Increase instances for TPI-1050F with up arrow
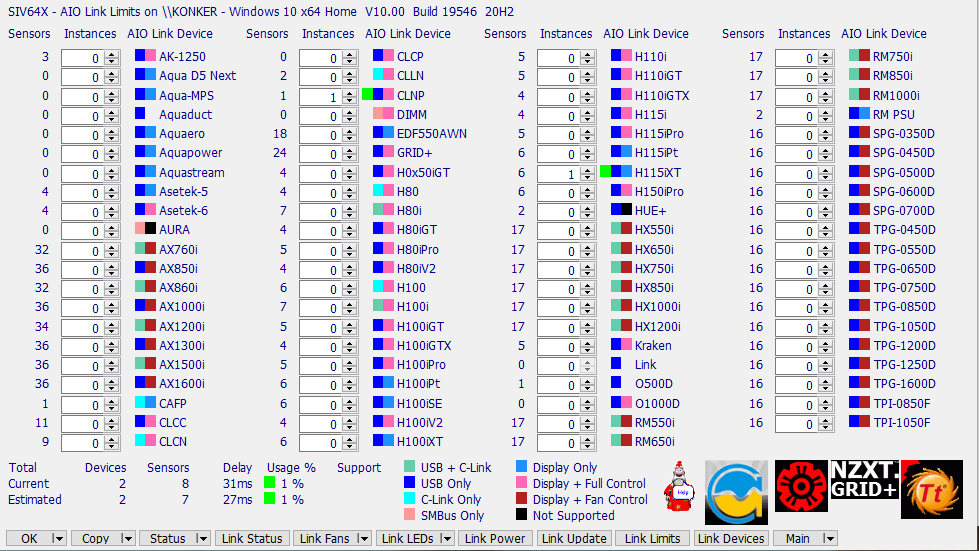979x551 pixels. (x=825, y=420)
